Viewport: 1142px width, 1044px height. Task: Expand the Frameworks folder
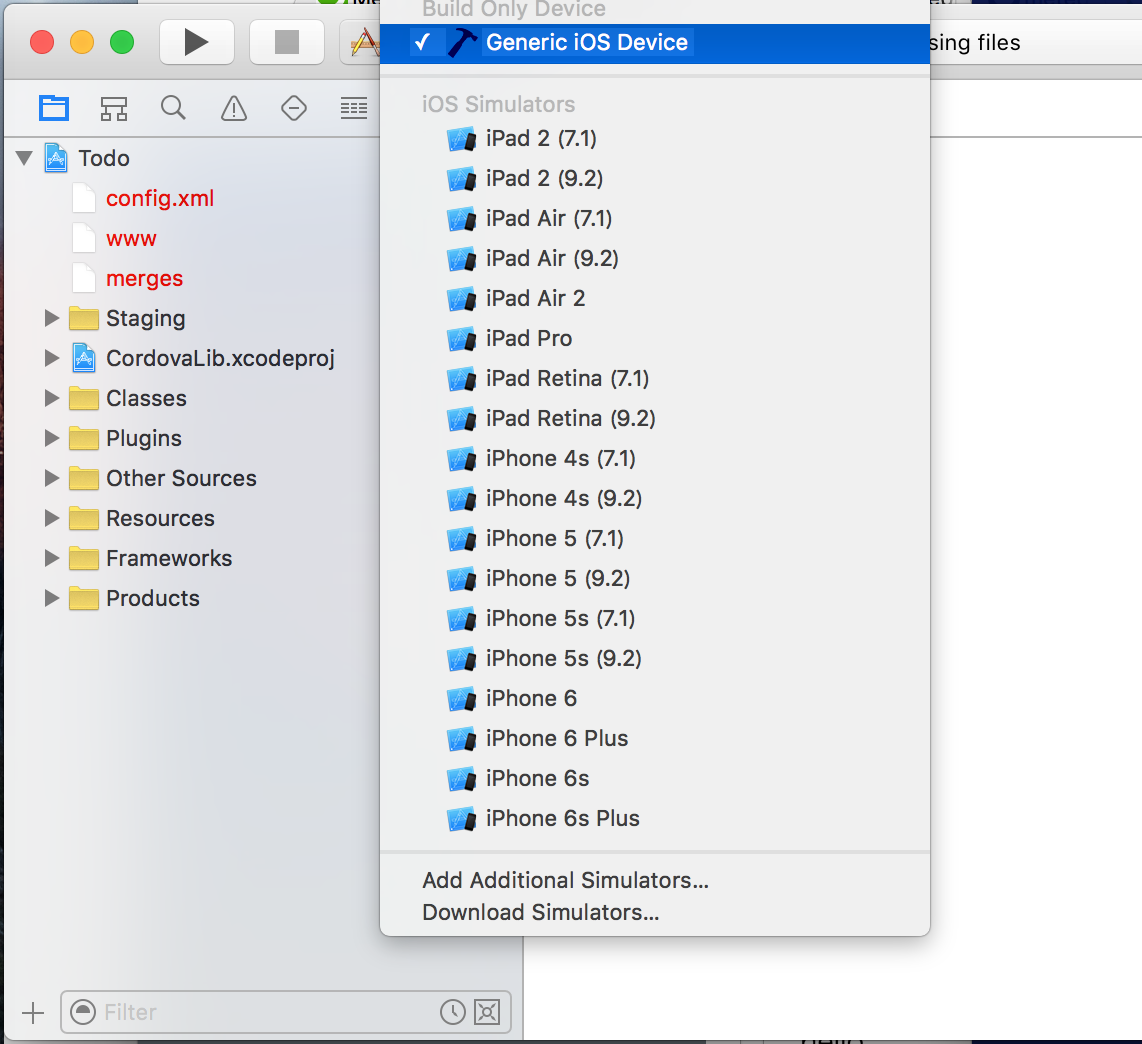point(52,559)
